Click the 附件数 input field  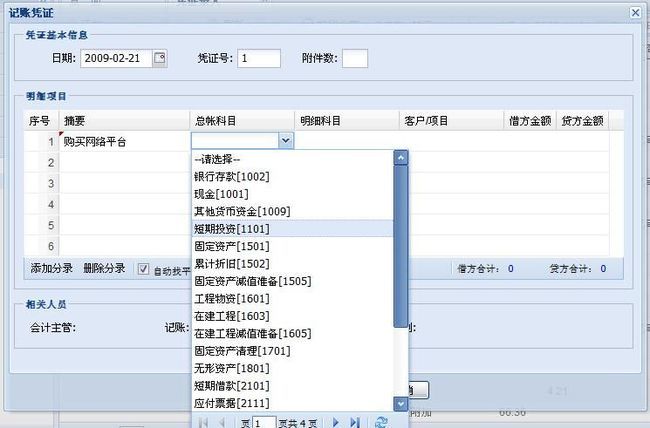click(355, 58)
